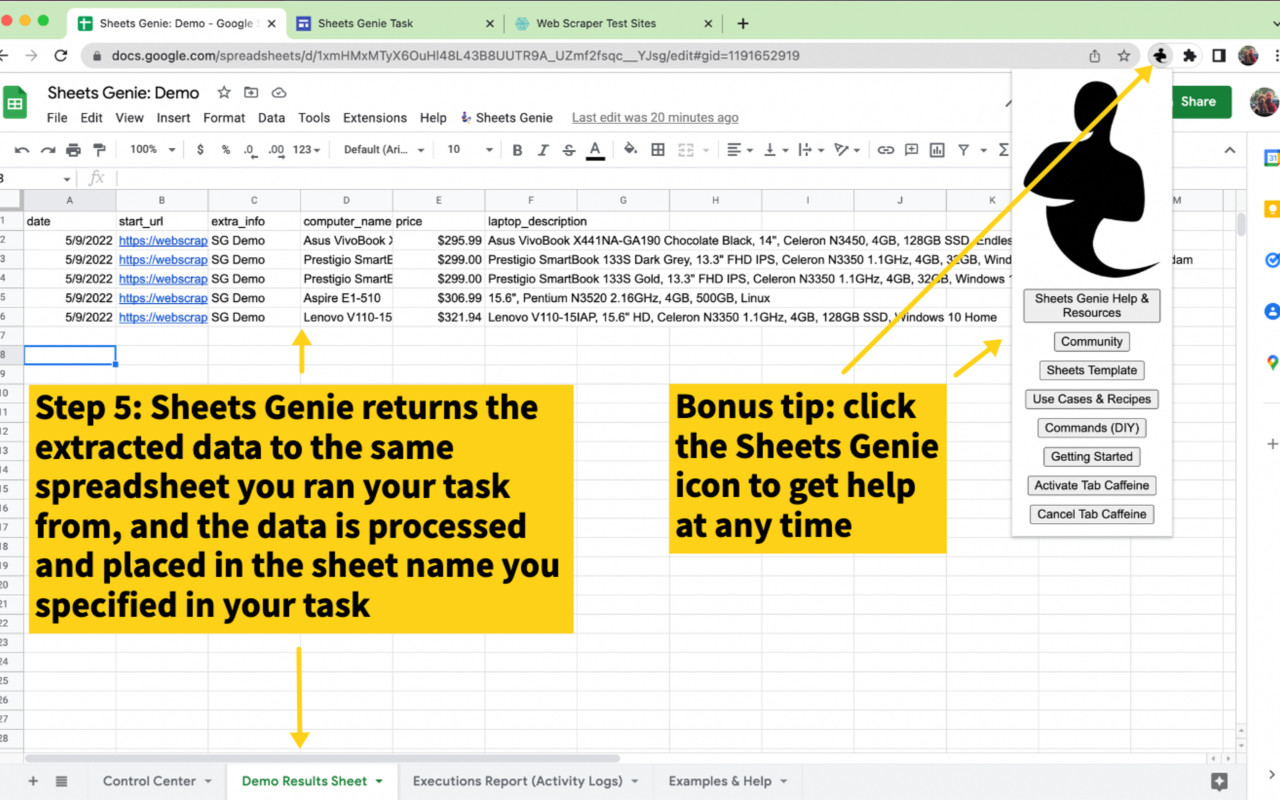Screen dimensions: 1280x800
Task: Click the Move to folder icon
Action: 251,93
